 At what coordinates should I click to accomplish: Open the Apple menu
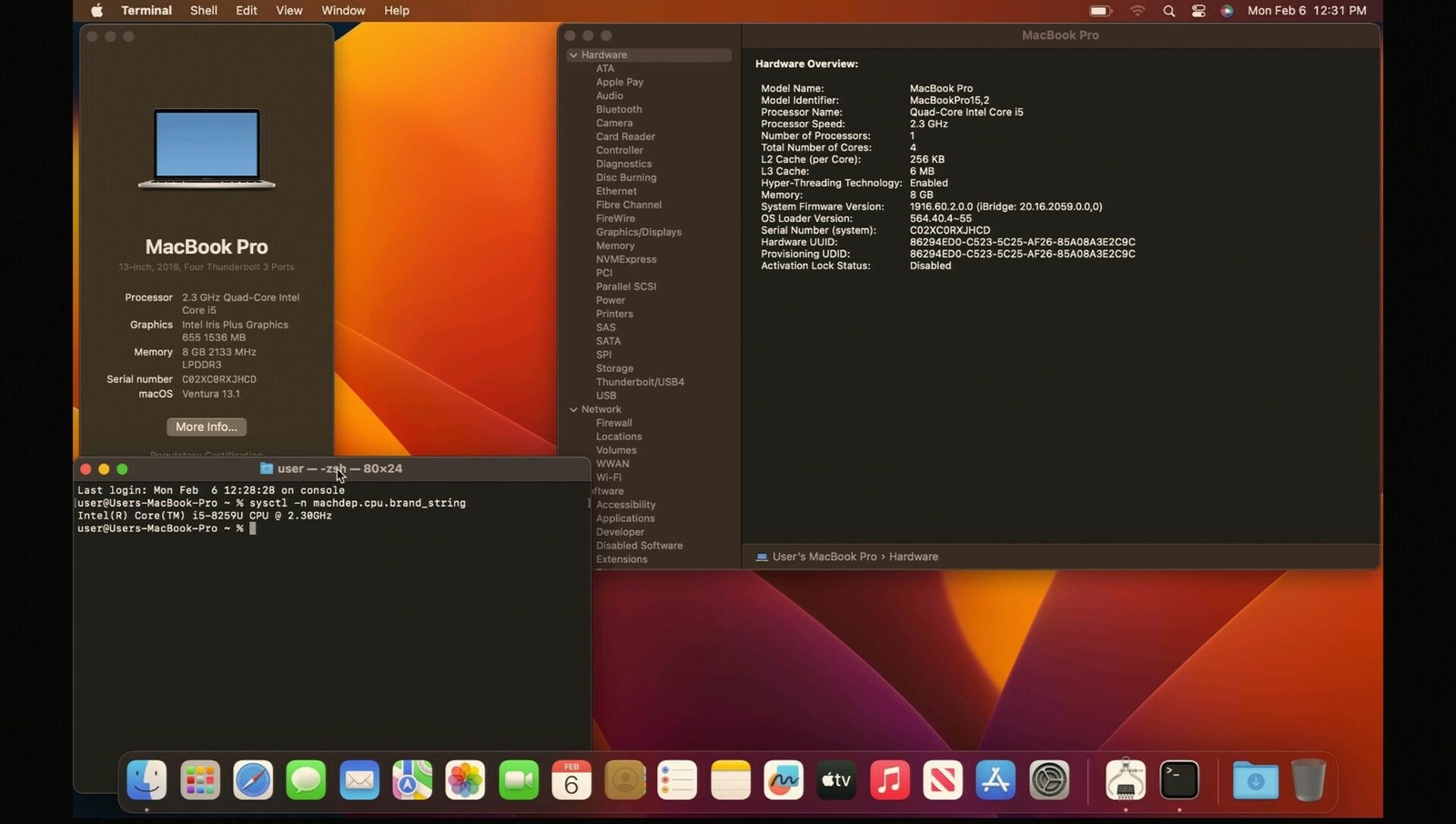[x=97, y=11]
